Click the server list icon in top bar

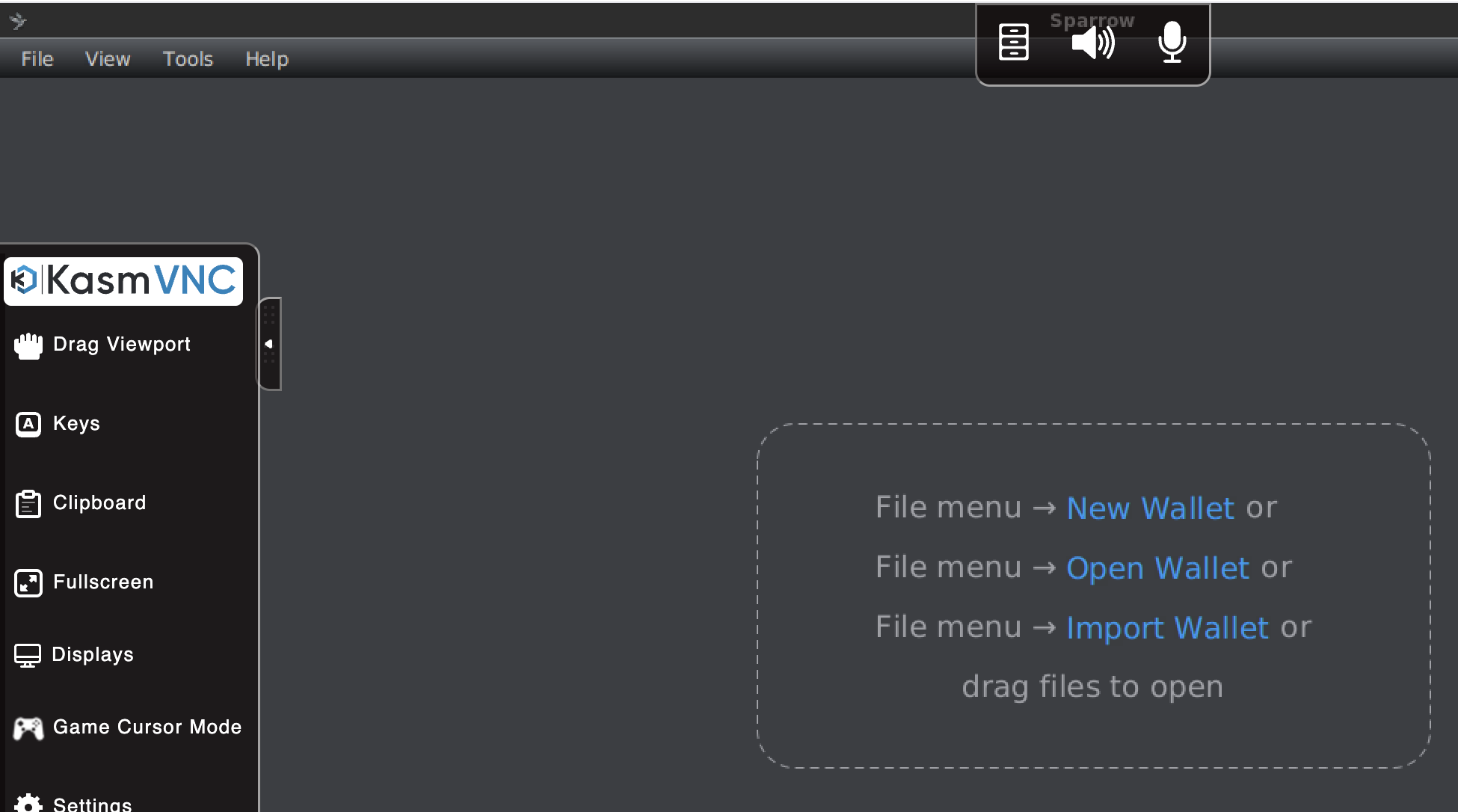tap(1014, 42)
